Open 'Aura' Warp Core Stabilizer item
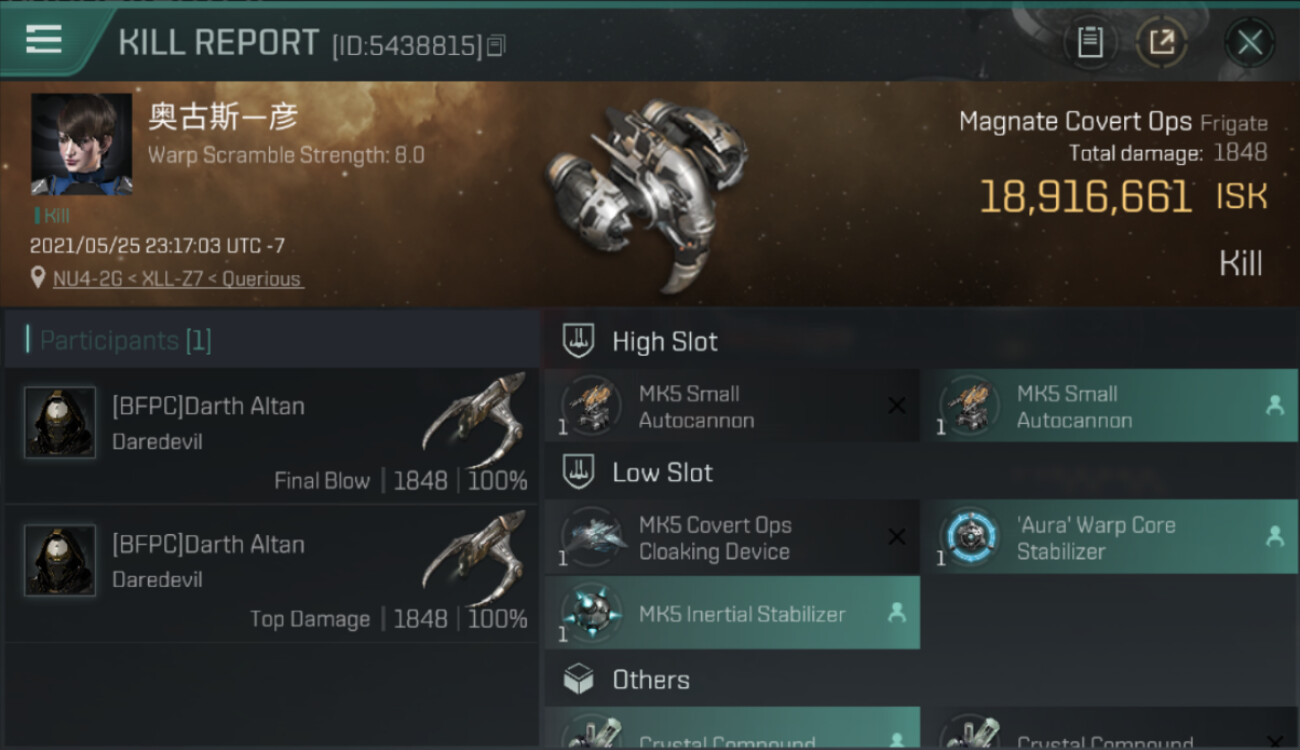 [x=1108, y=538]
